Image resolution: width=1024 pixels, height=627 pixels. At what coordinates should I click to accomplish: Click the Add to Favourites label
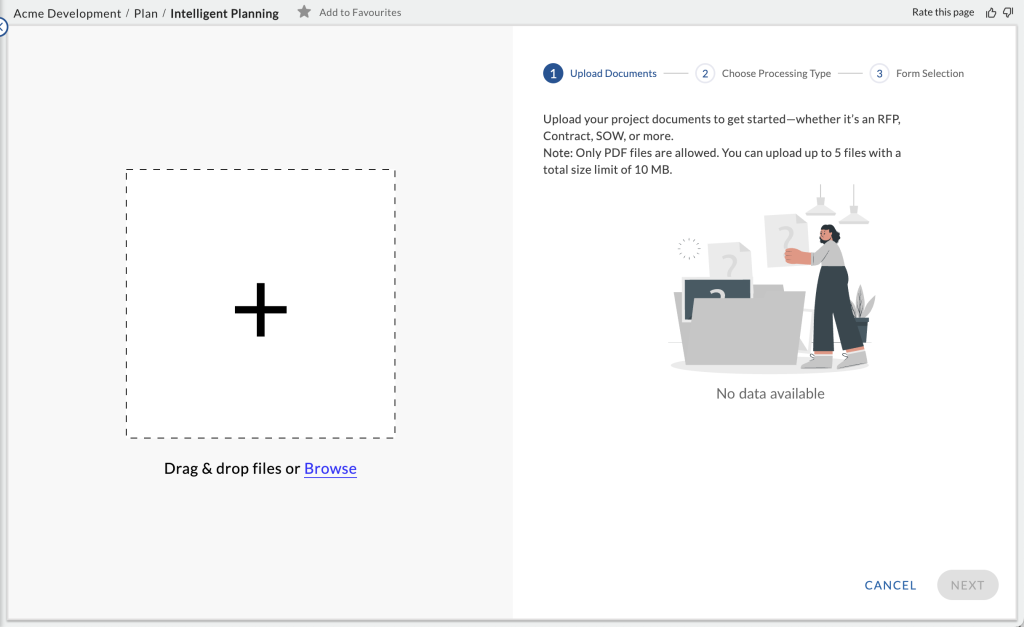(360, 12)
